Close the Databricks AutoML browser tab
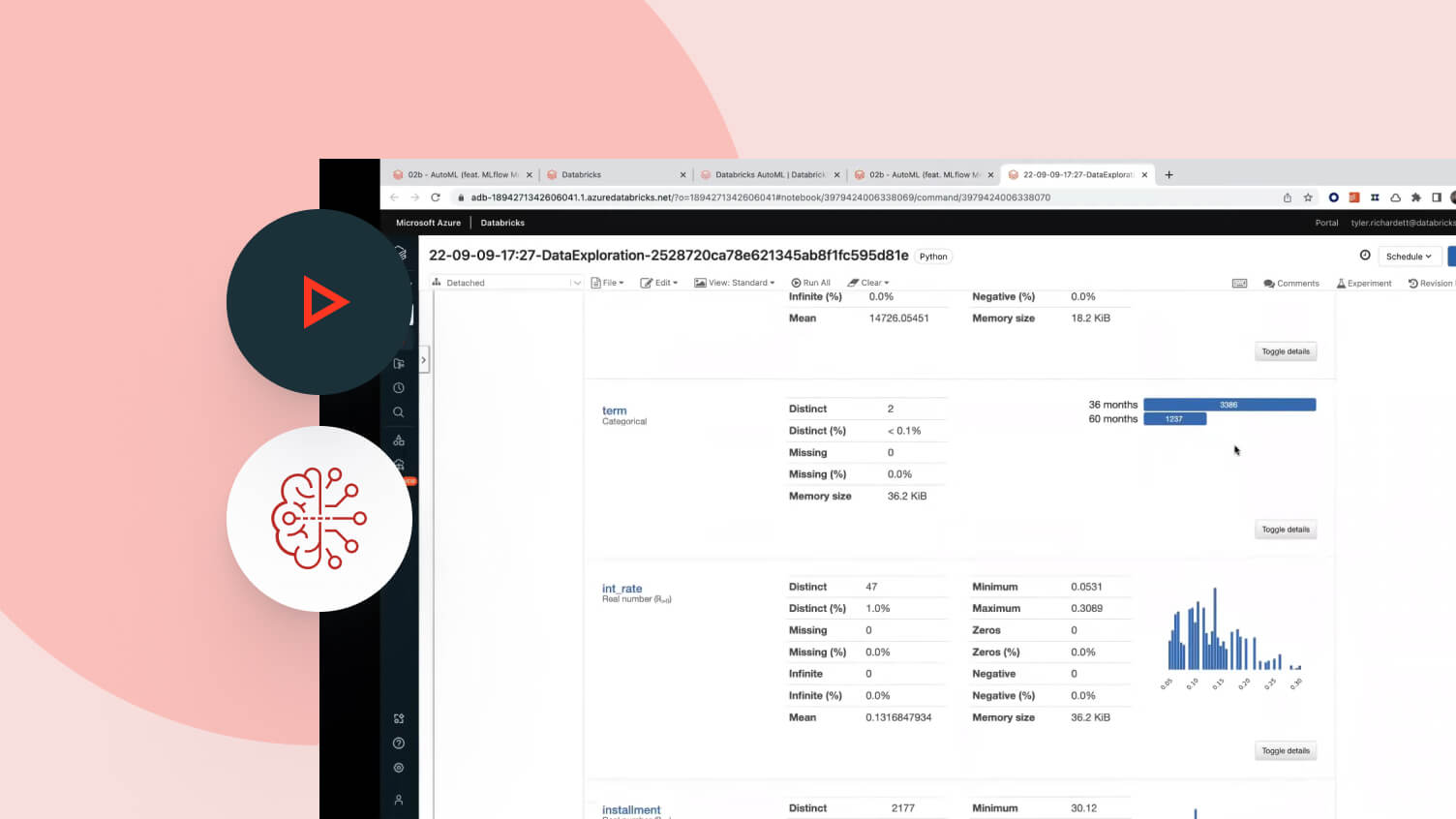Image resolution: width=1456 pixels, height=819 pixels. coord(837,175)
